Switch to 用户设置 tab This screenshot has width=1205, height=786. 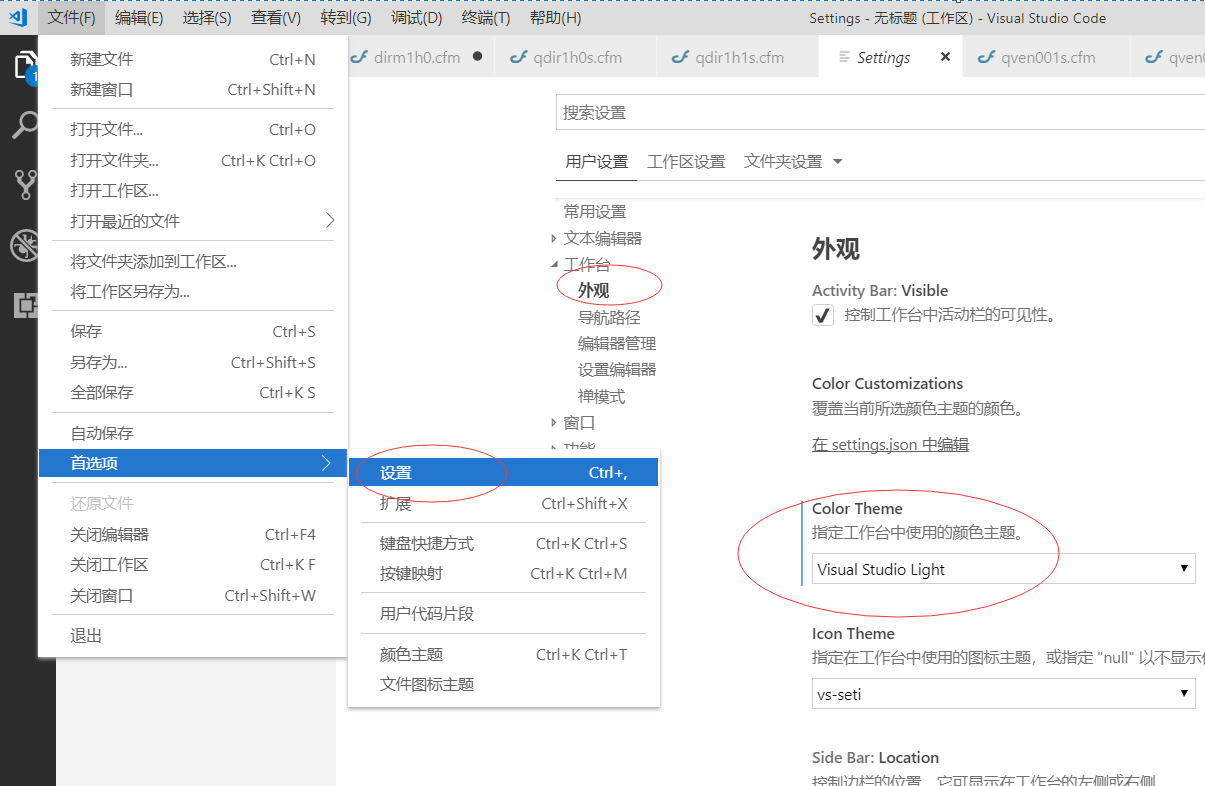pos(597,162)
